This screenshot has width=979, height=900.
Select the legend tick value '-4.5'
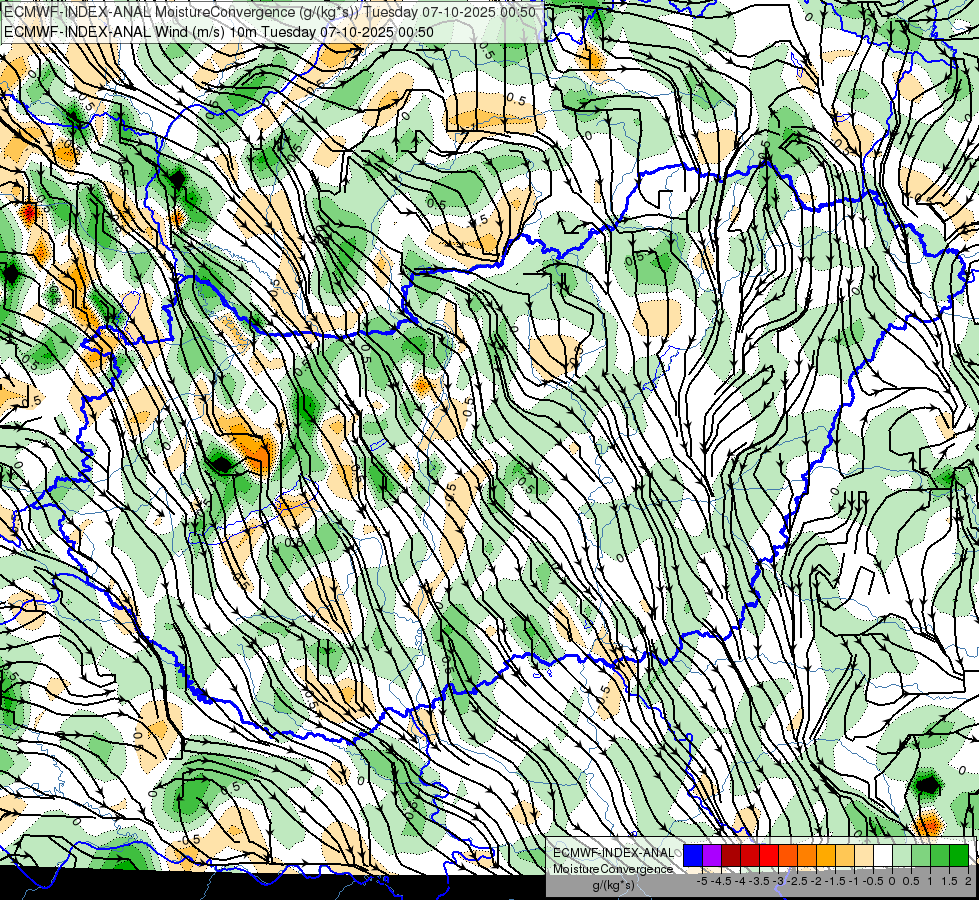tap(721, 881)
